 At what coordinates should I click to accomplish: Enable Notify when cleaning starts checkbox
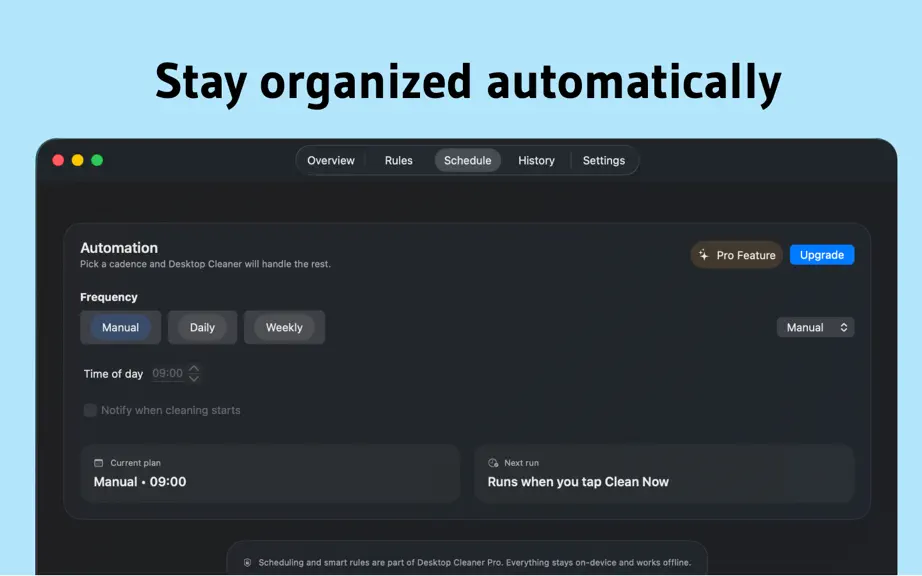tap(90, 410)
